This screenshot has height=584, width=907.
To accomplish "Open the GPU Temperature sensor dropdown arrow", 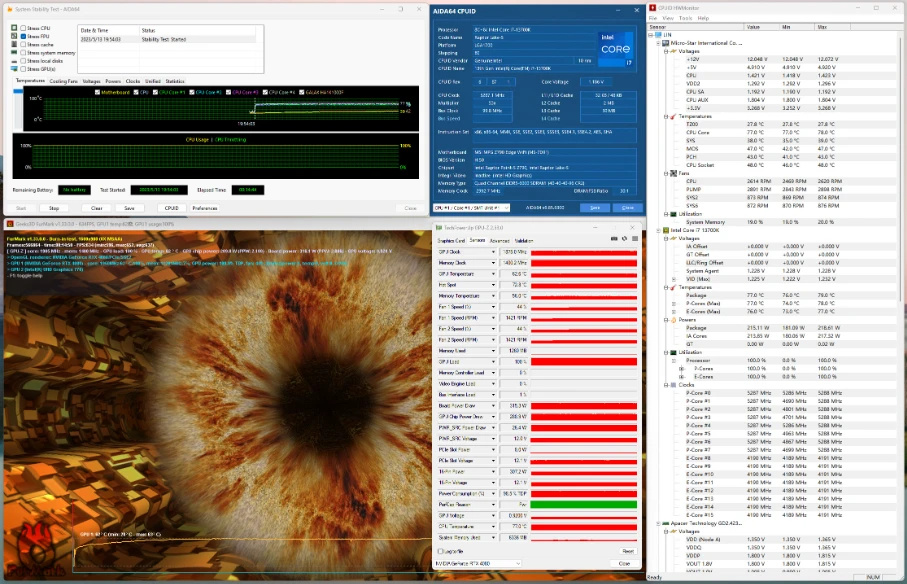I will point(493,274).
